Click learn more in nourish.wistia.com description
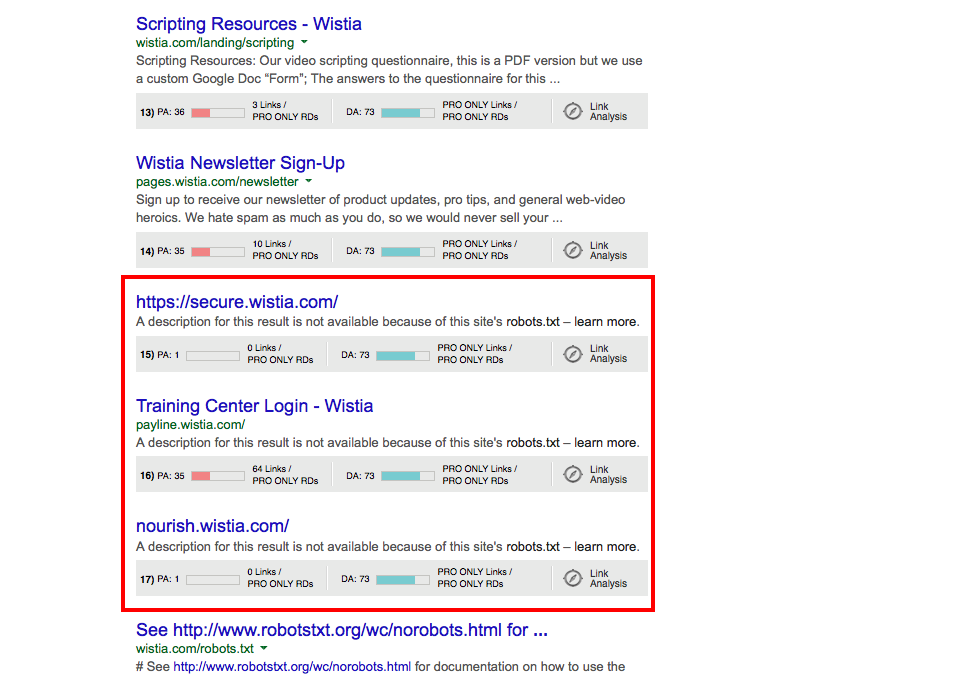979x677 pixels. (x=606, y=546)
